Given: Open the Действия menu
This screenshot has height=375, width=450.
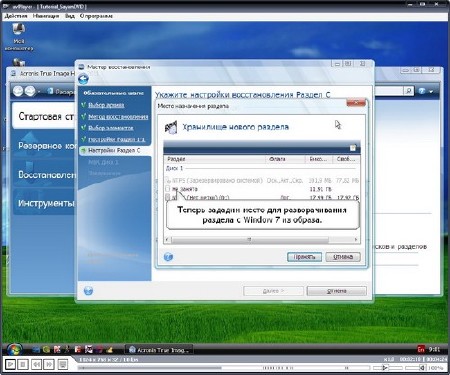Looking at the screenshot, I should click(x=16, y=16).
